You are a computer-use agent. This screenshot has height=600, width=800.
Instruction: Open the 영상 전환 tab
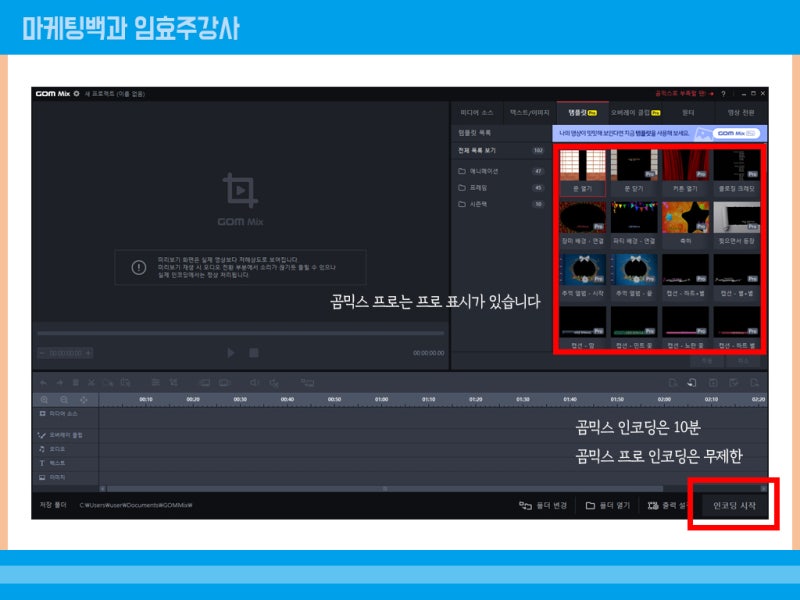point(741,112)
